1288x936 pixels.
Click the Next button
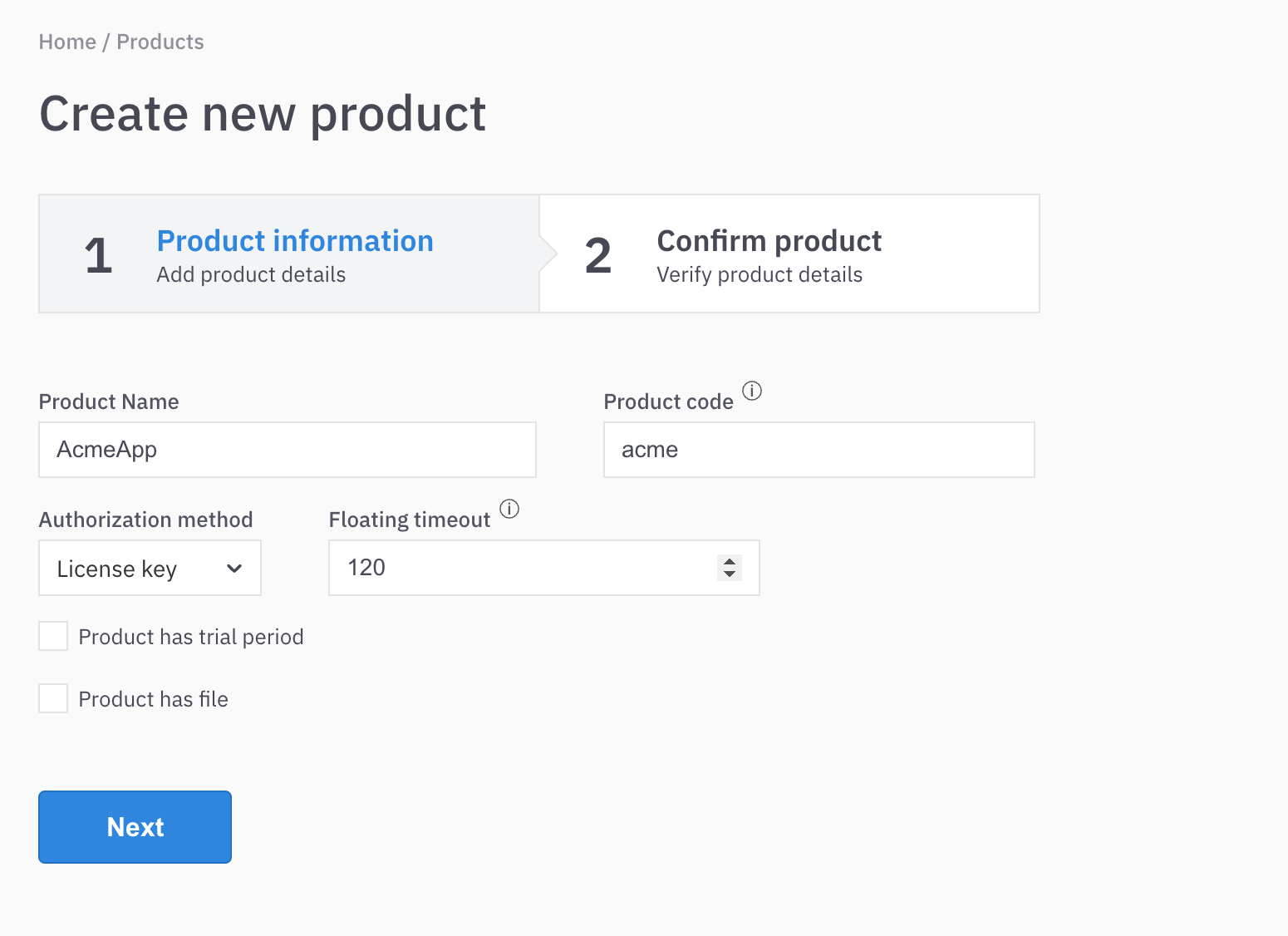(135, 827)
